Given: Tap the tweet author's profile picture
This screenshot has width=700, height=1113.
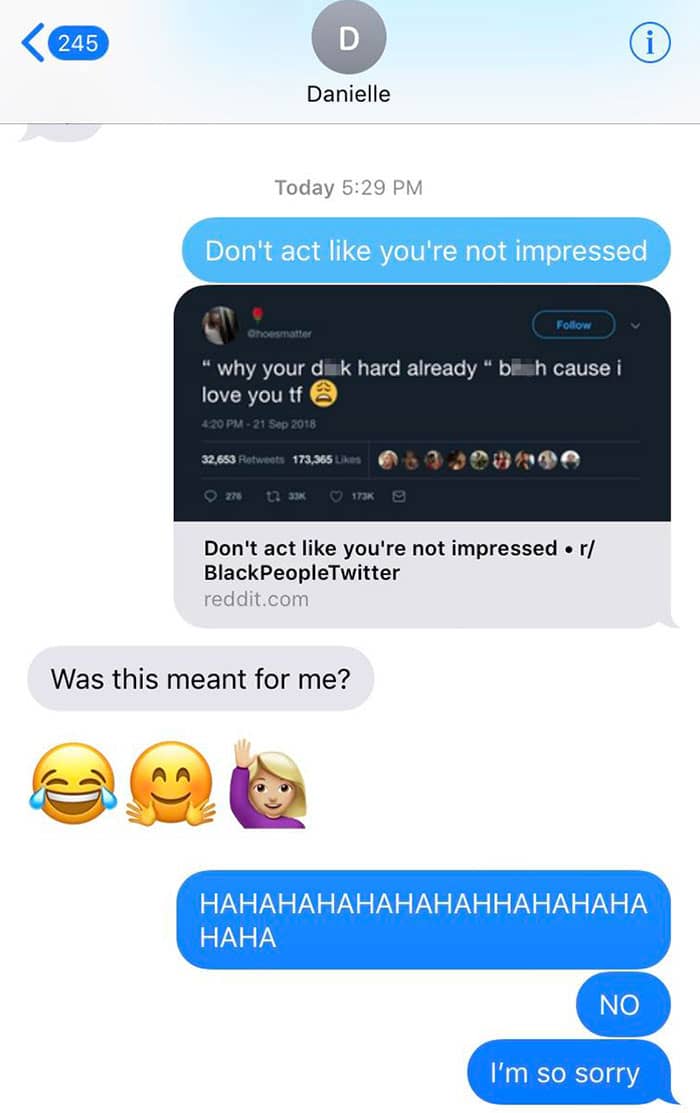Looking at the screenshot, I should [219, 325].
